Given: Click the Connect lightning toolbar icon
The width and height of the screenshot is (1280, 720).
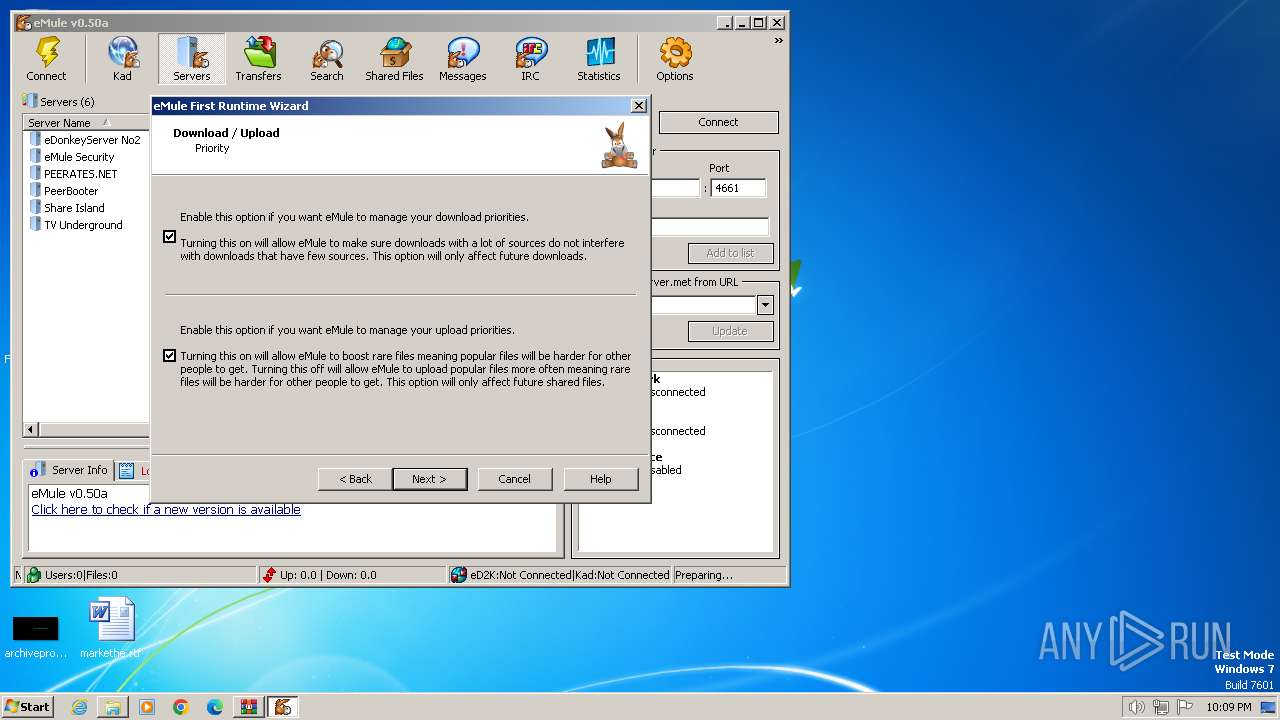Looking at the screenshot, I should (x=47, y=59).
